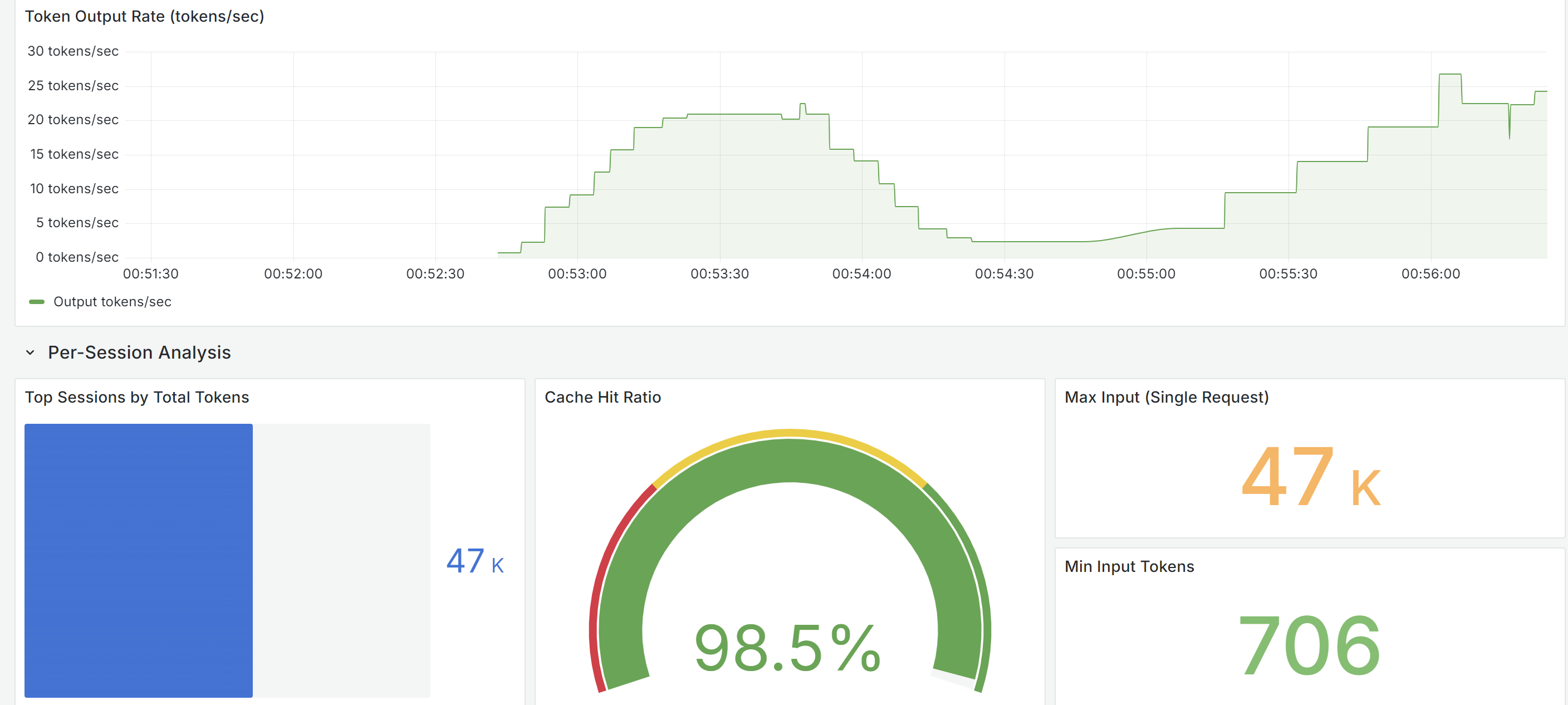Click the 20 tokens/sec axis label
1568x705 pixels.
[x=73, y=120]
